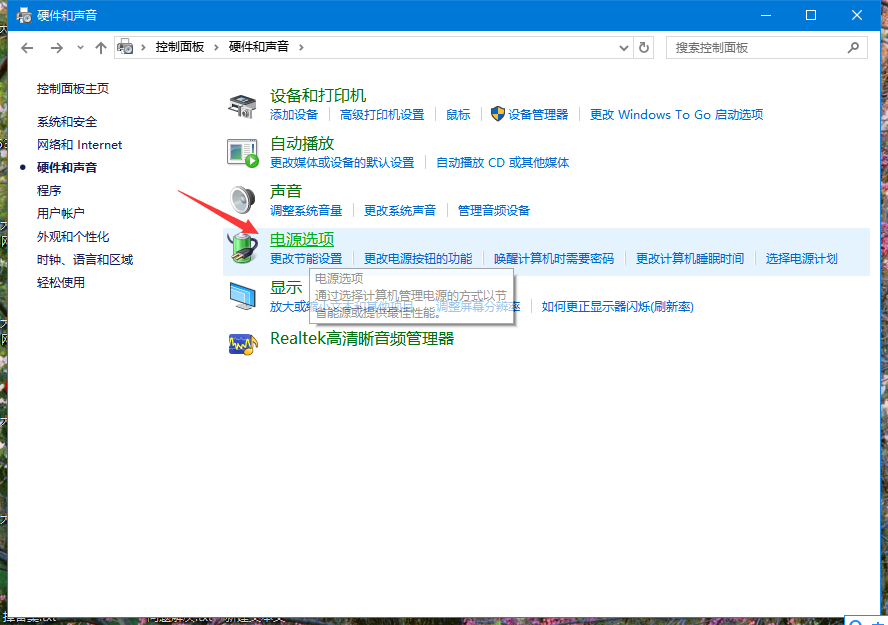
Task: Open the 设备和打印机 heading
Action: click(x=318, y=95)
